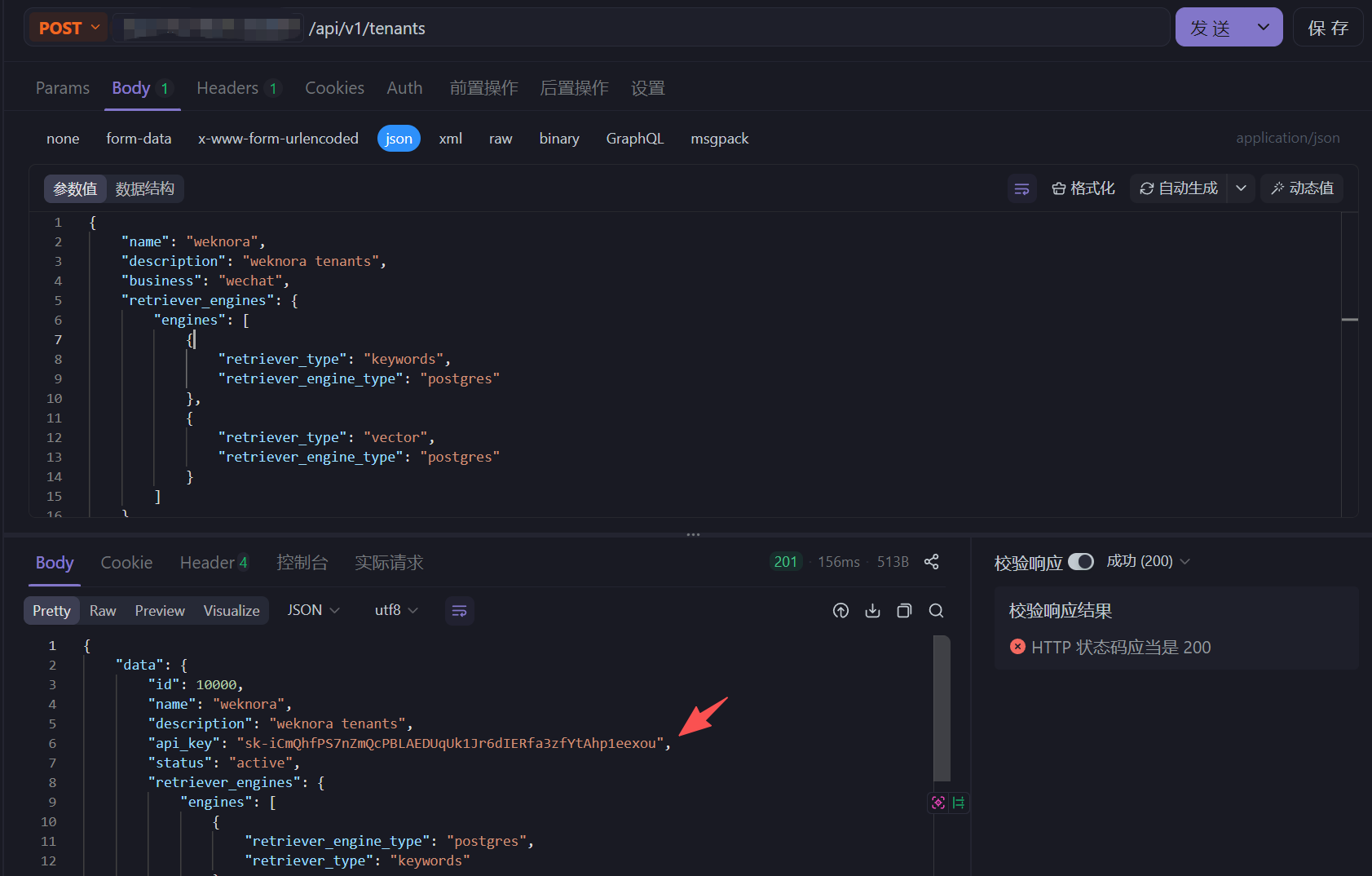Open the POST method dropdown
Image resolution: width=1372 pixels, height=876 pixels.
[x=69, y=28]
